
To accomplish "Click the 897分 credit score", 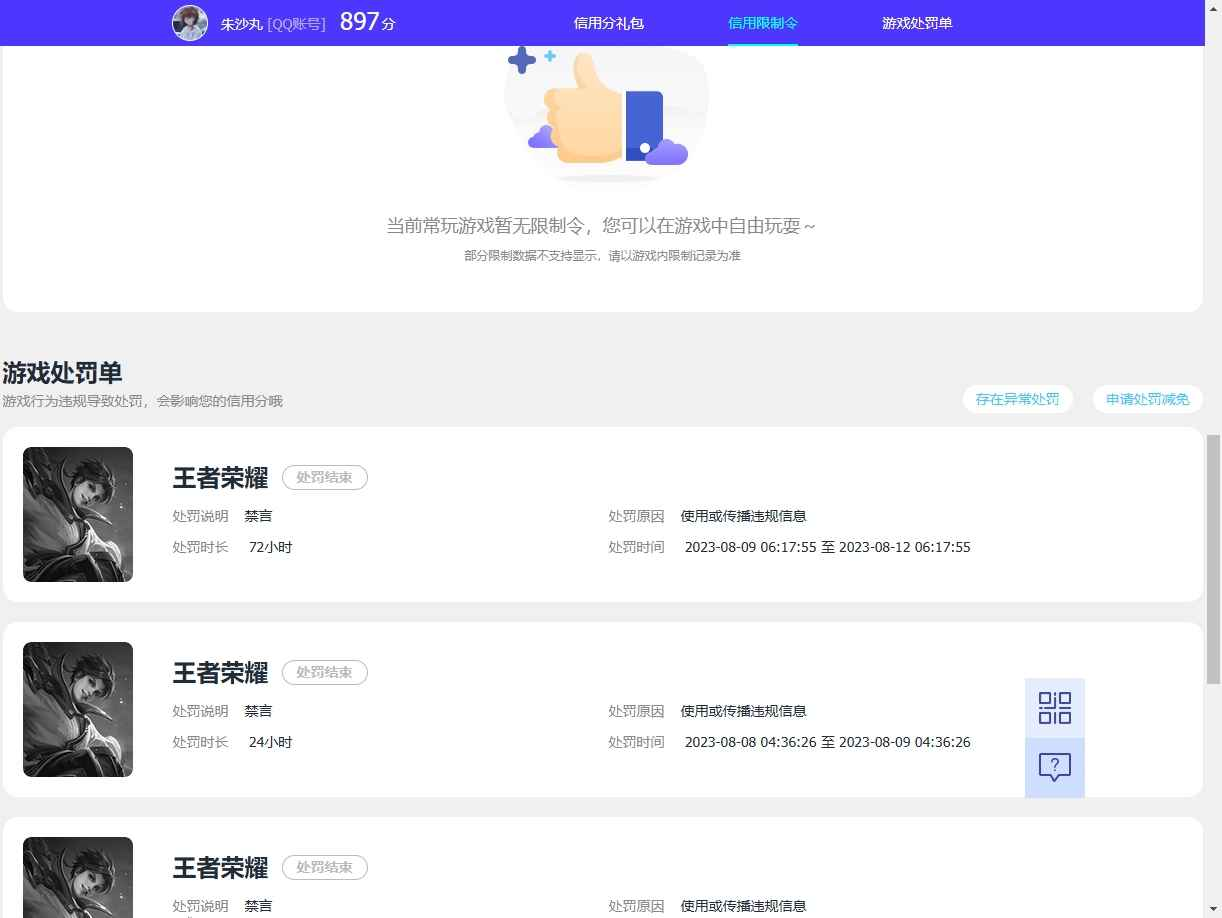I will [x=367, y=22].
